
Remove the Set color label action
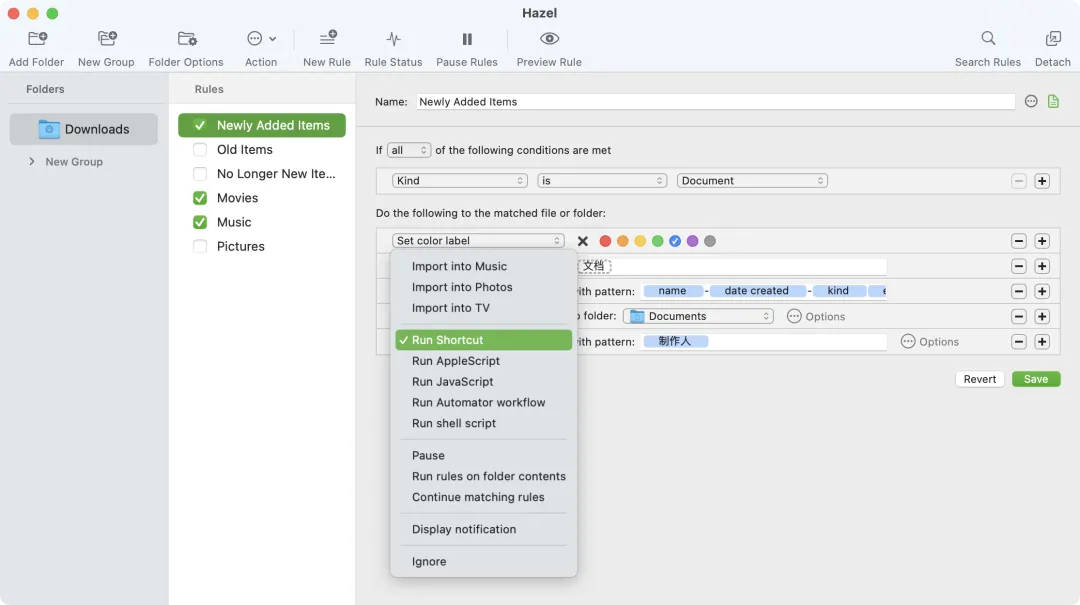tap(1019, 241)
